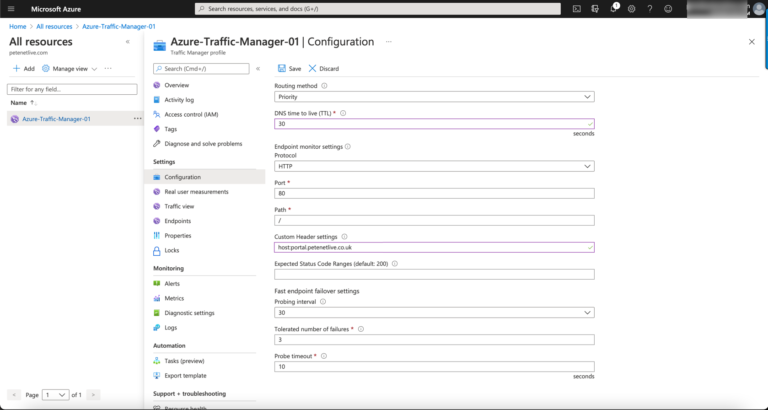Collapse the All resources panel chevron
This screenshot has width=768, height=410.
128,42
